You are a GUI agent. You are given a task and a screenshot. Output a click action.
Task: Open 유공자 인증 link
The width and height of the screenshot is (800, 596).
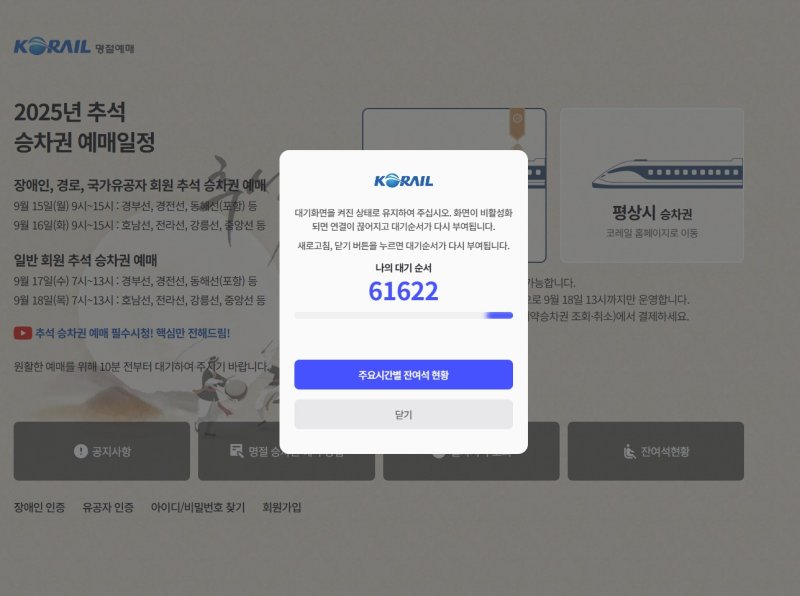108,507
